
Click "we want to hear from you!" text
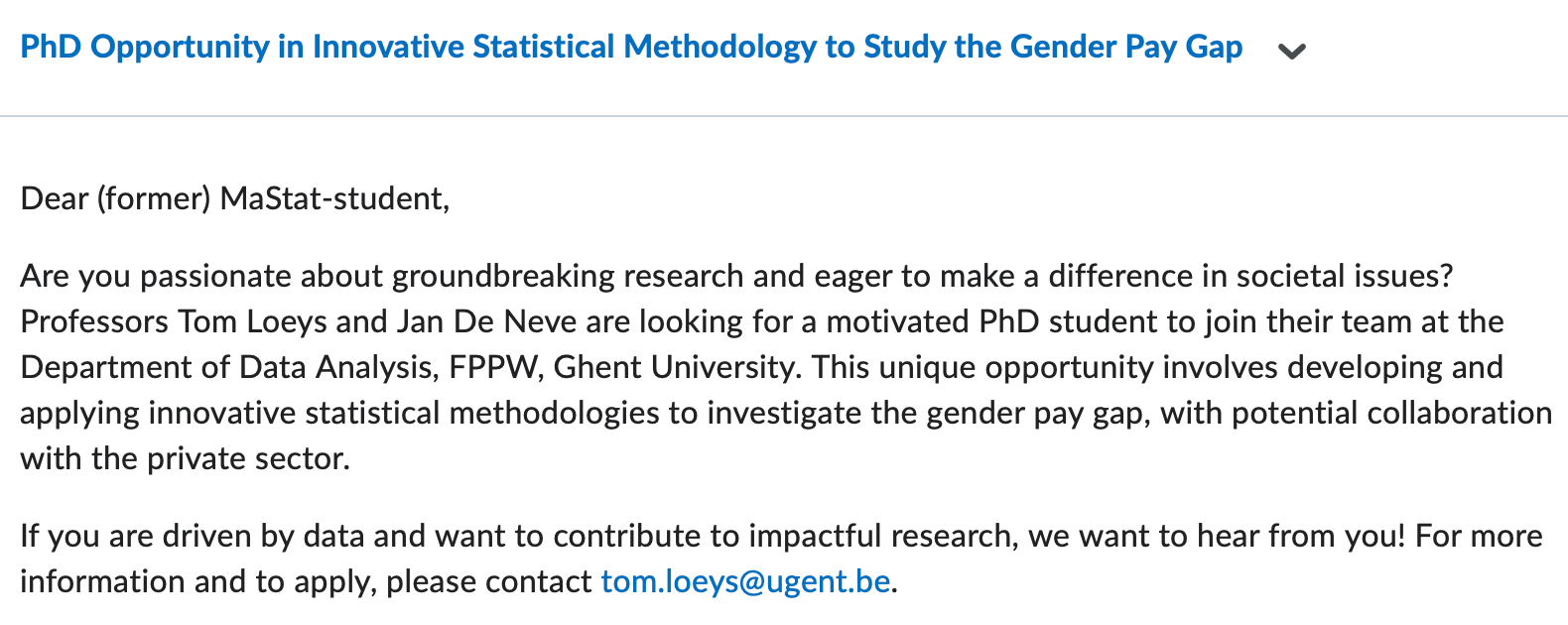pos(1217,536)
